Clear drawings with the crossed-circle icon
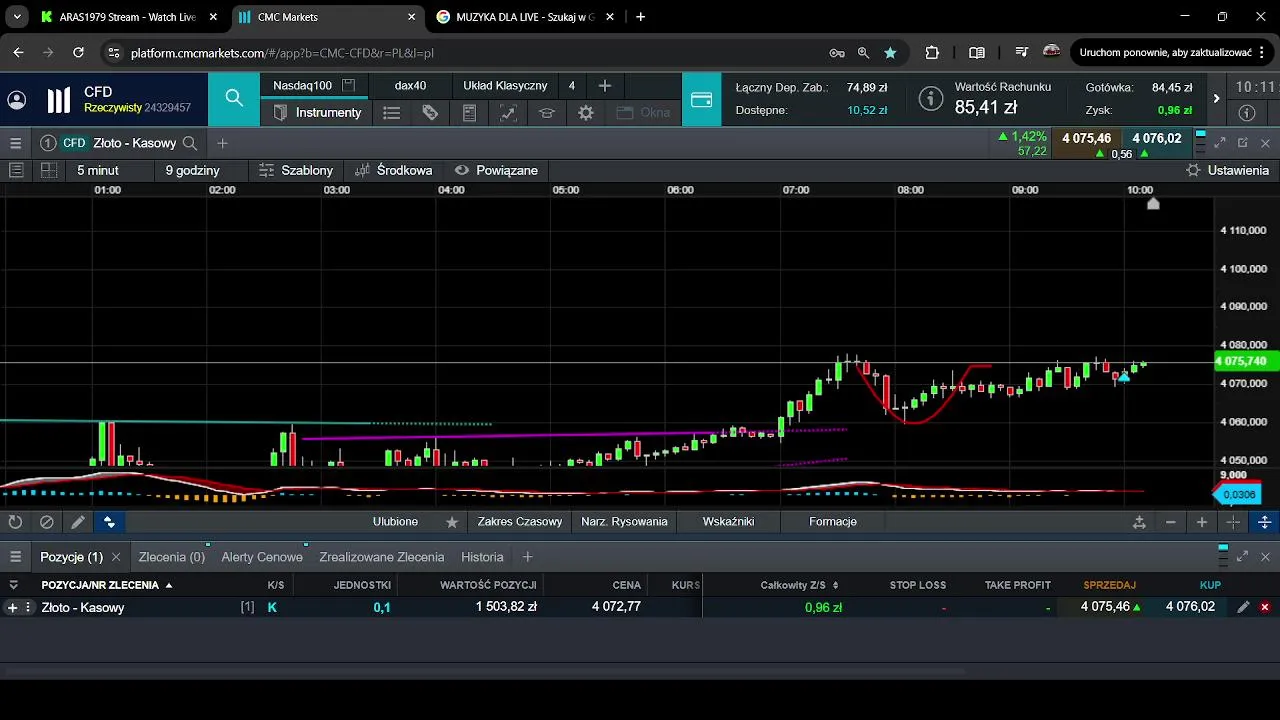 click(x=47, y=522)
